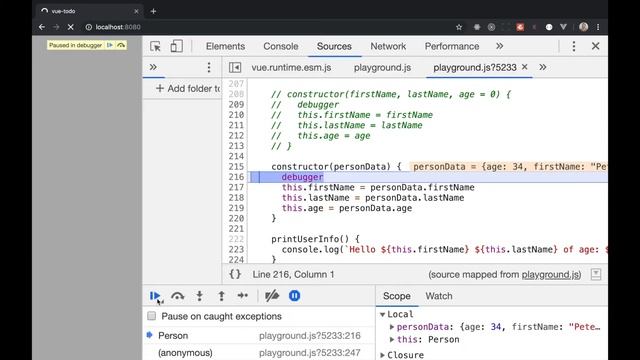The image size is (640, 360).
Task: Click line number 219 gutter
Action: coord(236,208)
